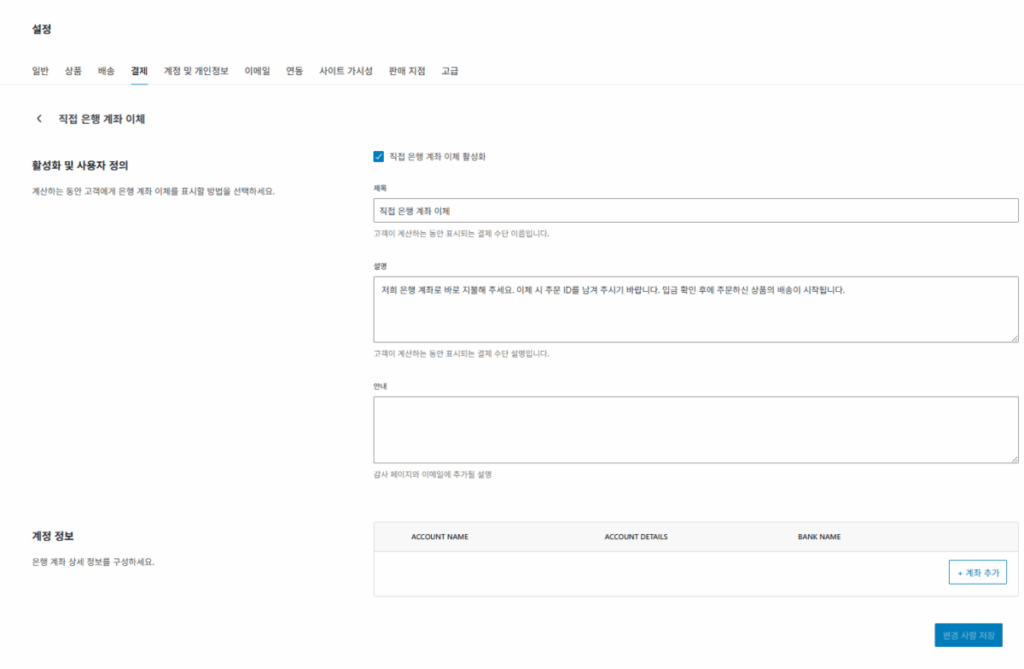Select the 연동 settings tab

(293, 71)
